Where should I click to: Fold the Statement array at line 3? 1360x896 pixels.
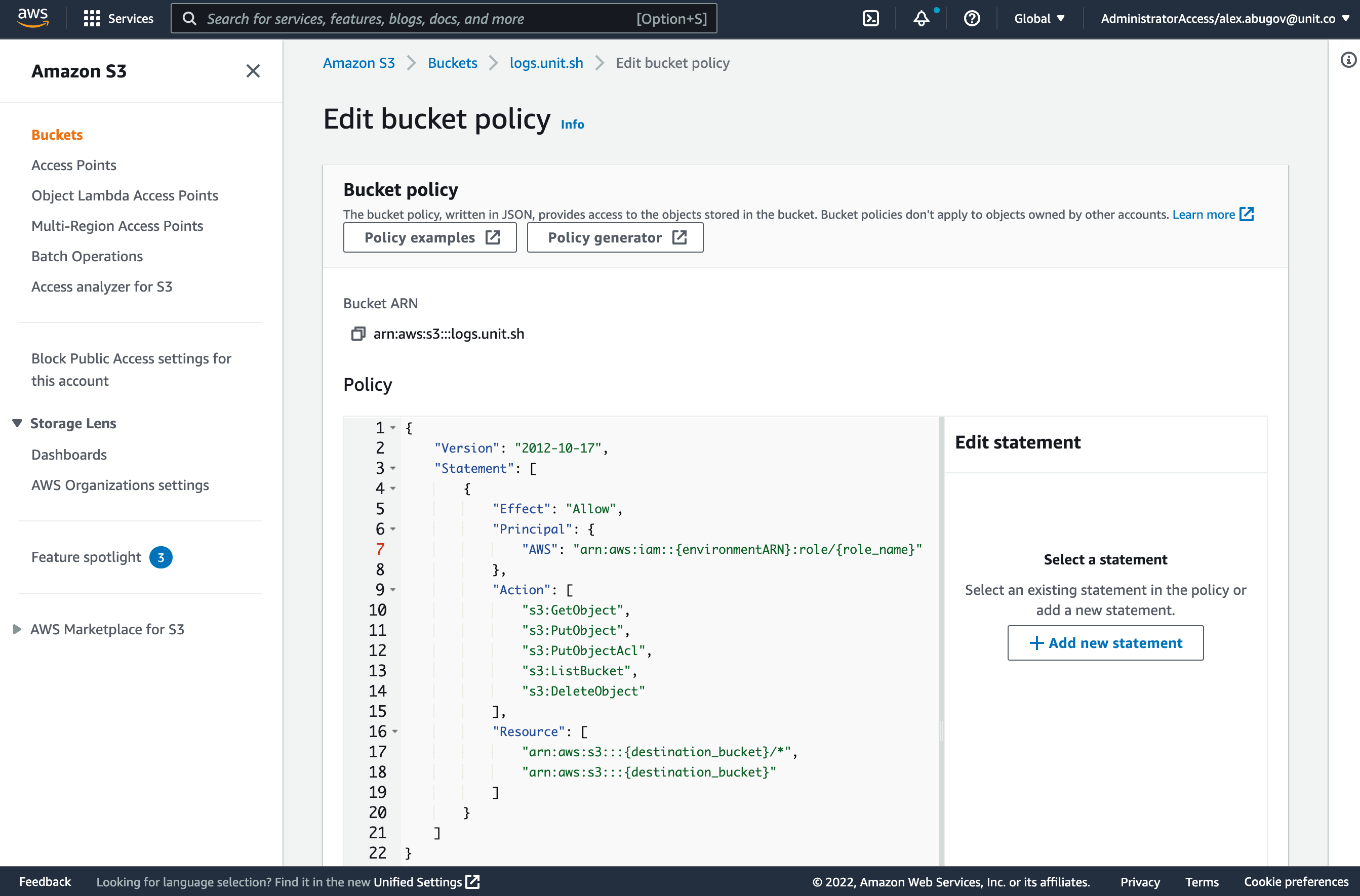coord(392,468)
